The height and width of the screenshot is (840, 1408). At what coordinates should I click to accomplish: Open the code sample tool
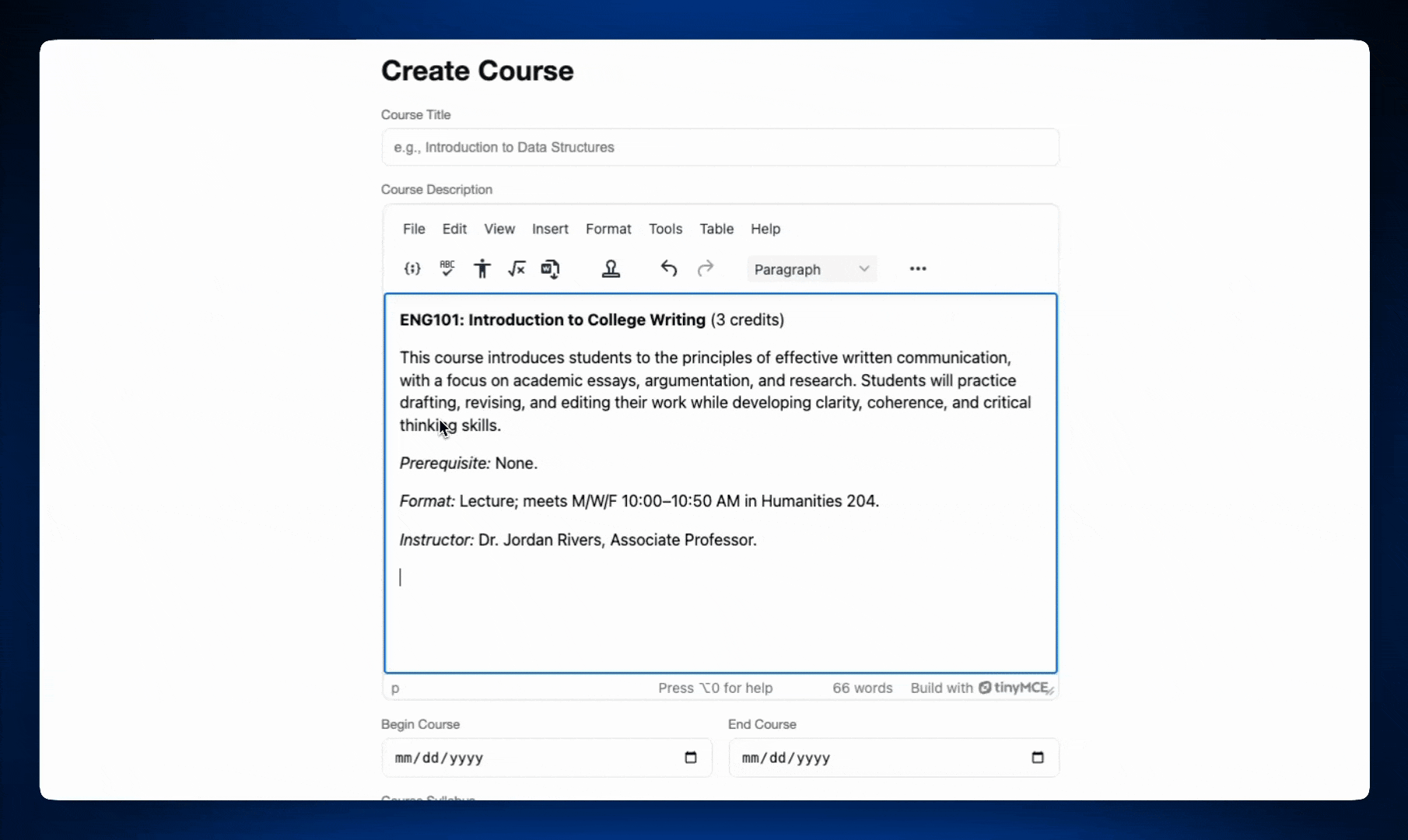(x=412, y=268)
